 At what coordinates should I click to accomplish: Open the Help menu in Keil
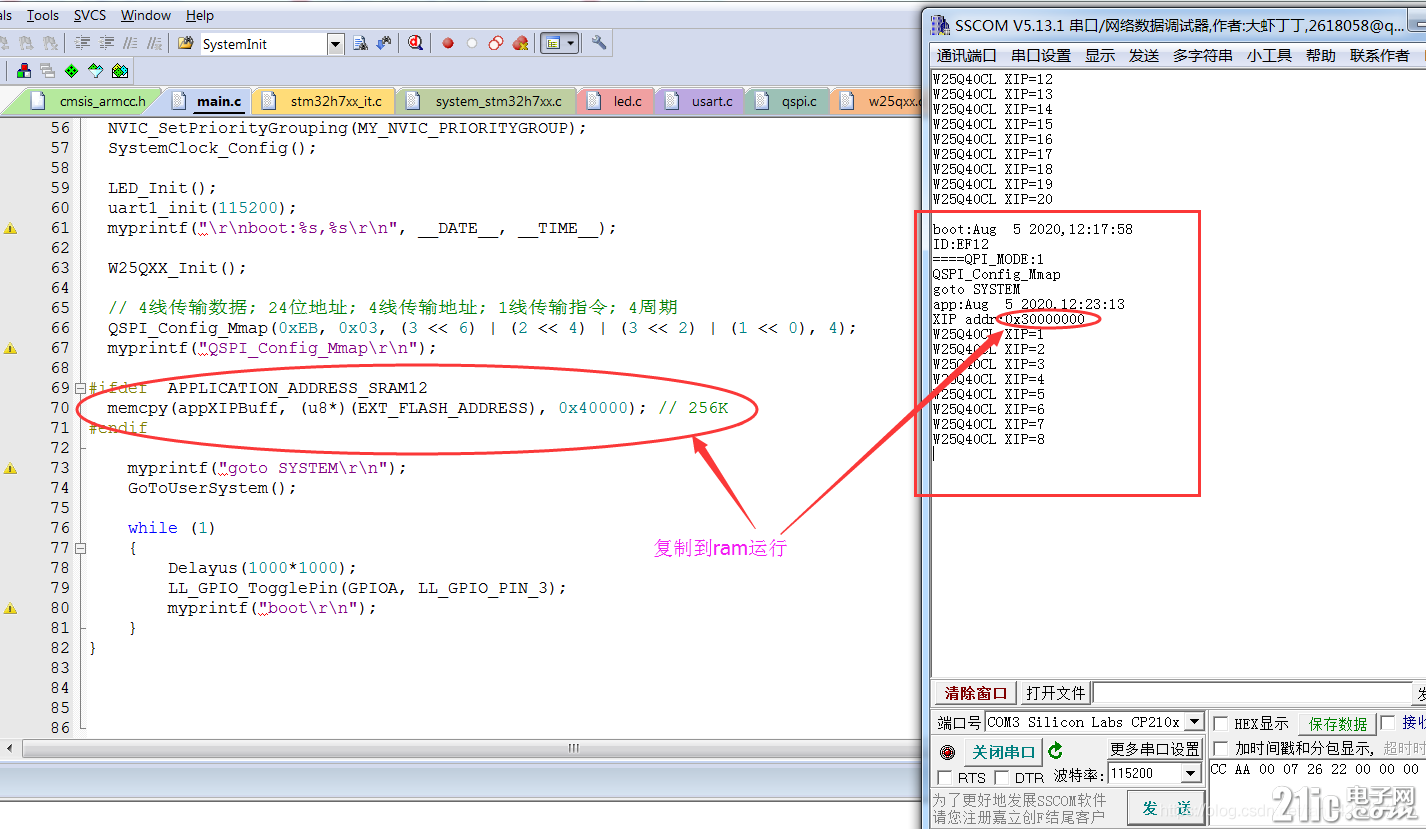point(200,15)
